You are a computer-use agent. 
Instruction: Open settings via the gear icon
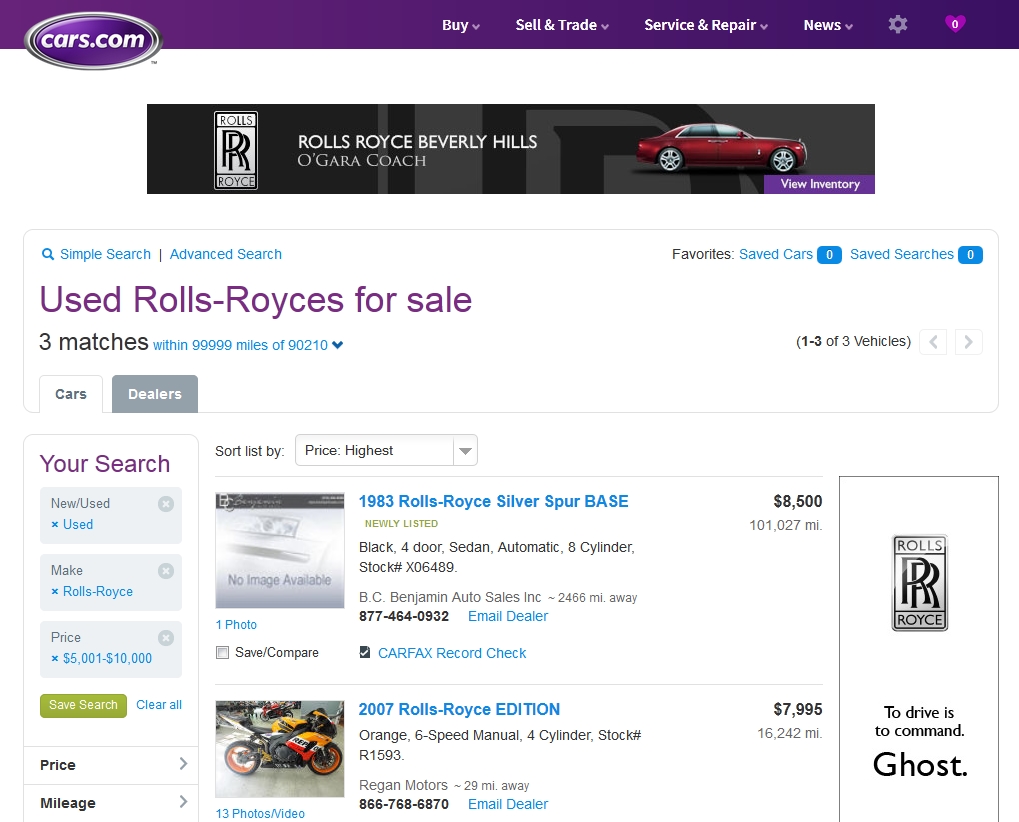pos(897,24)
